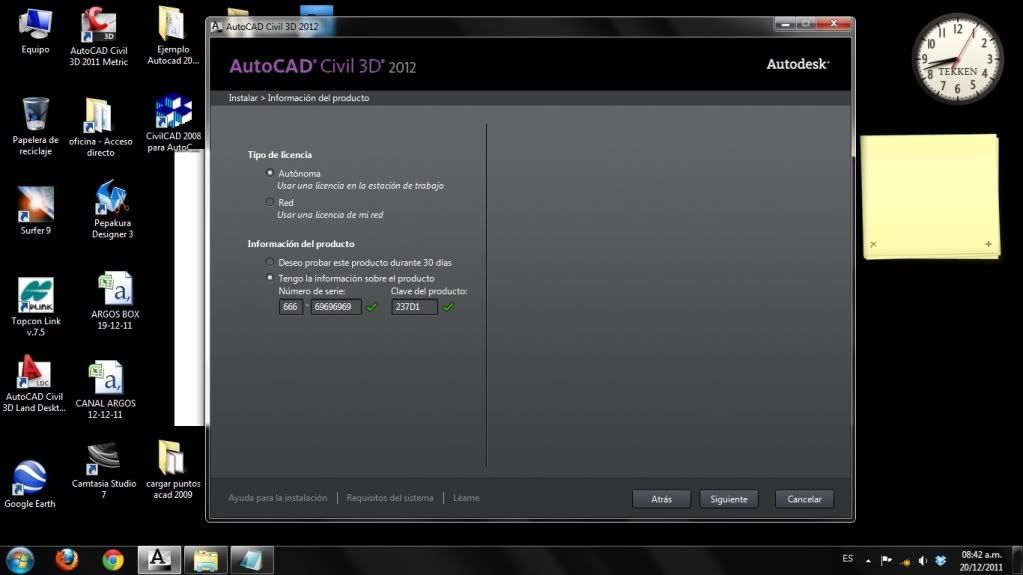This screenshot has width=1023, height=575.
Task: Click inside the yellow sticky note
Action: click(x=930, y=196)
